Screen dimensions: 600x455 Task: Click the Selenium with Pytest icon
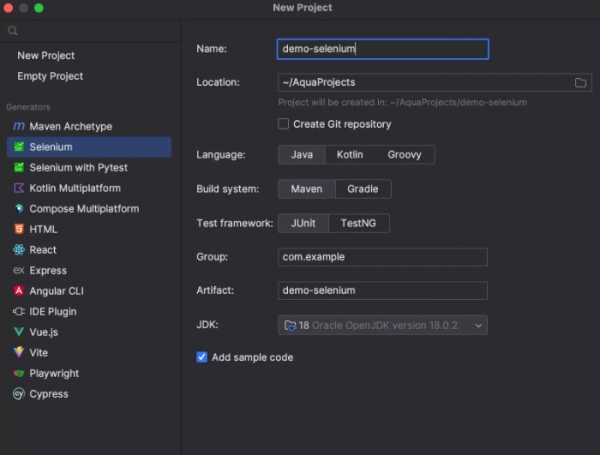pos(19,168)
